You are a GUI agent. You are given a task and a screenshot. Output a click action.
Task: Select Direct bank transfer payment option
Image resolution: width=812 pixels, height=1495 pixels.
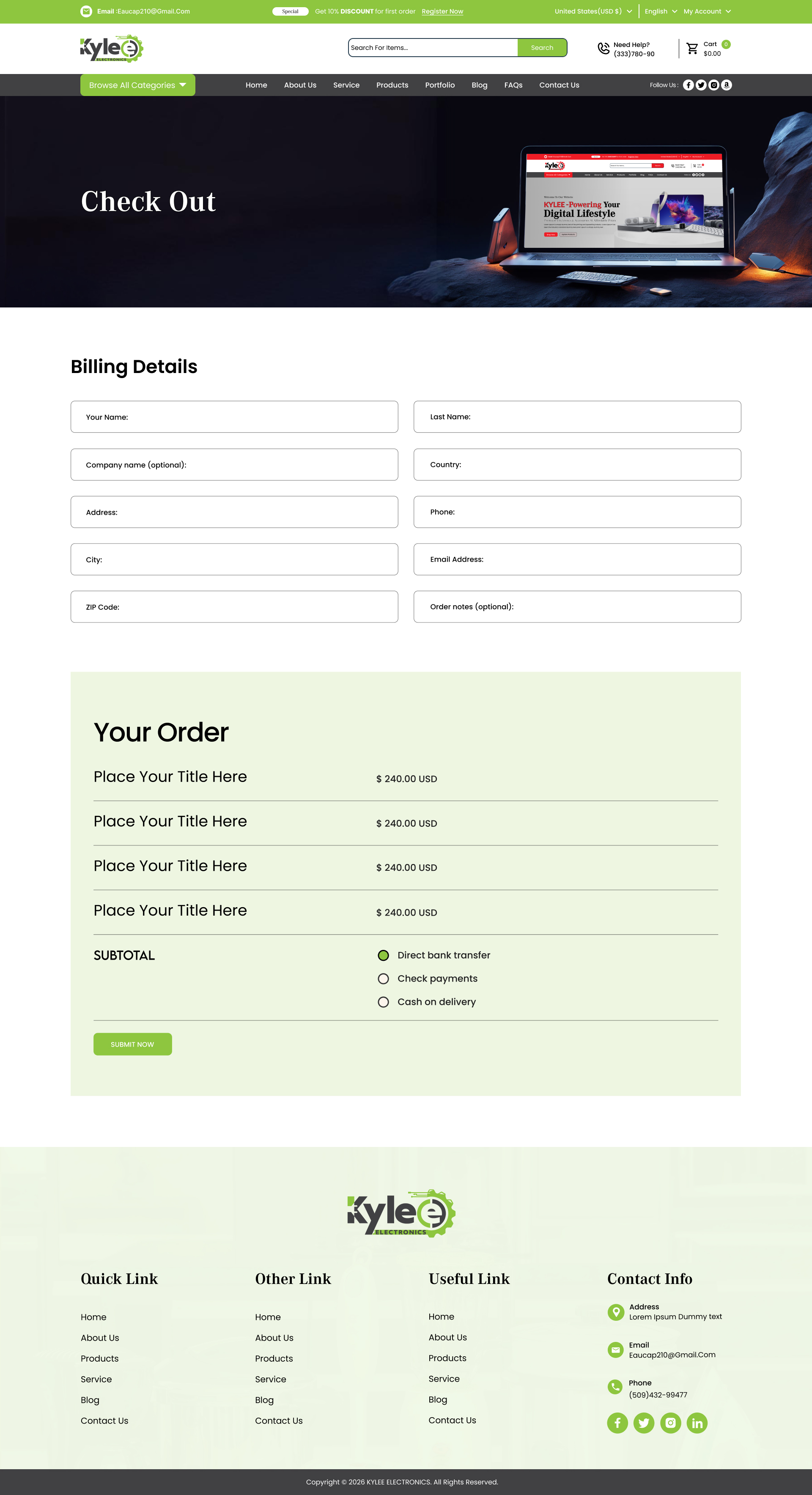point(383,955)
